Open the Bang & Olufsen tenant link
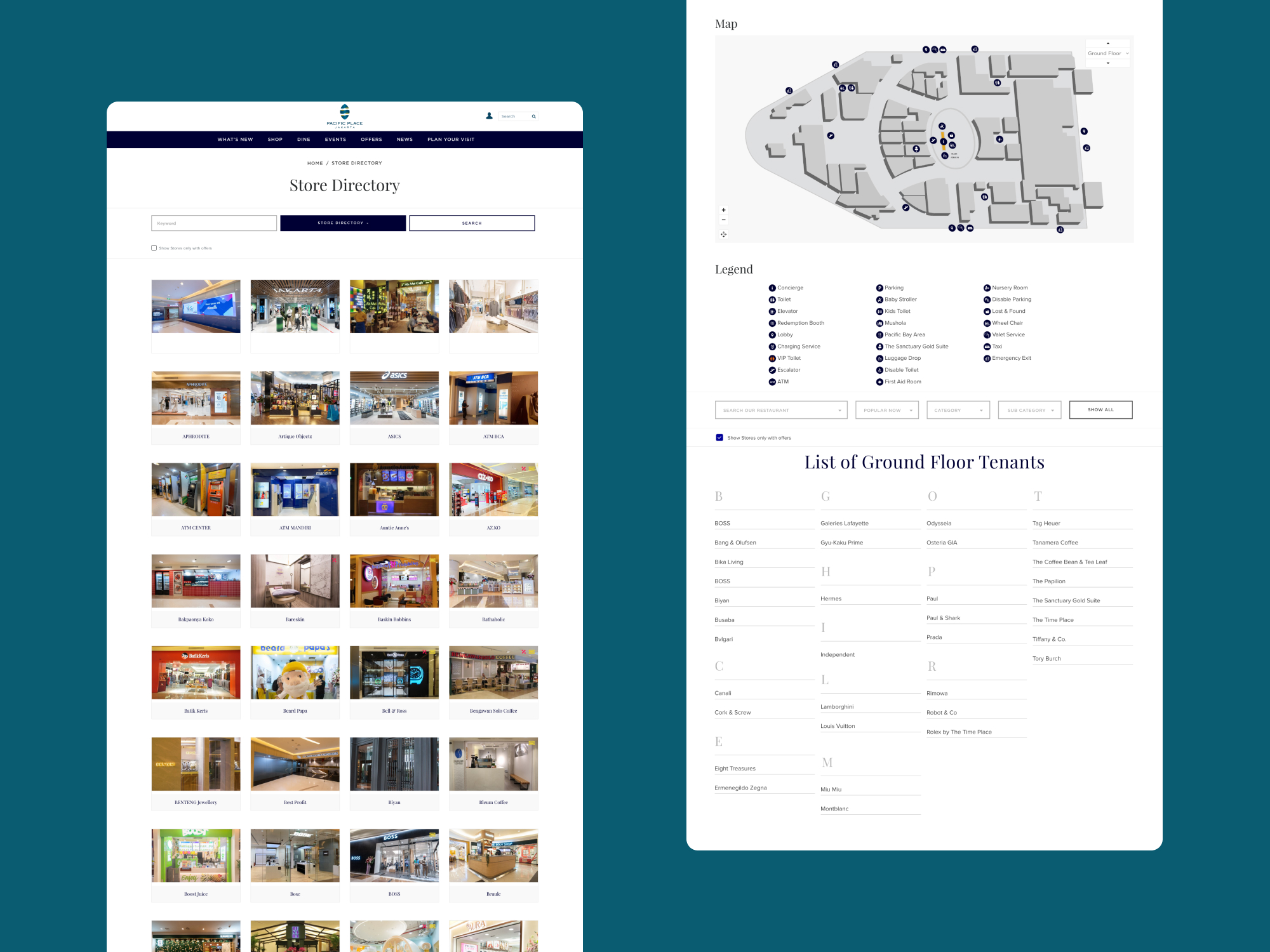1270x952 pixels. pos(735,543)
